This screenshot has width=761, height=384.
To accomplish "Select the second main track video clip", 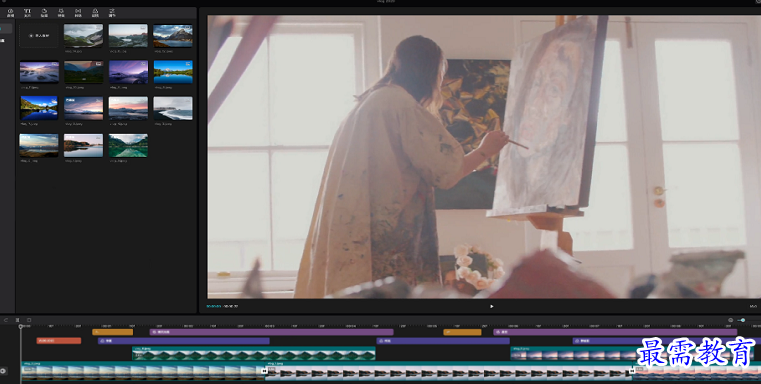I will (x=448, y=371).
